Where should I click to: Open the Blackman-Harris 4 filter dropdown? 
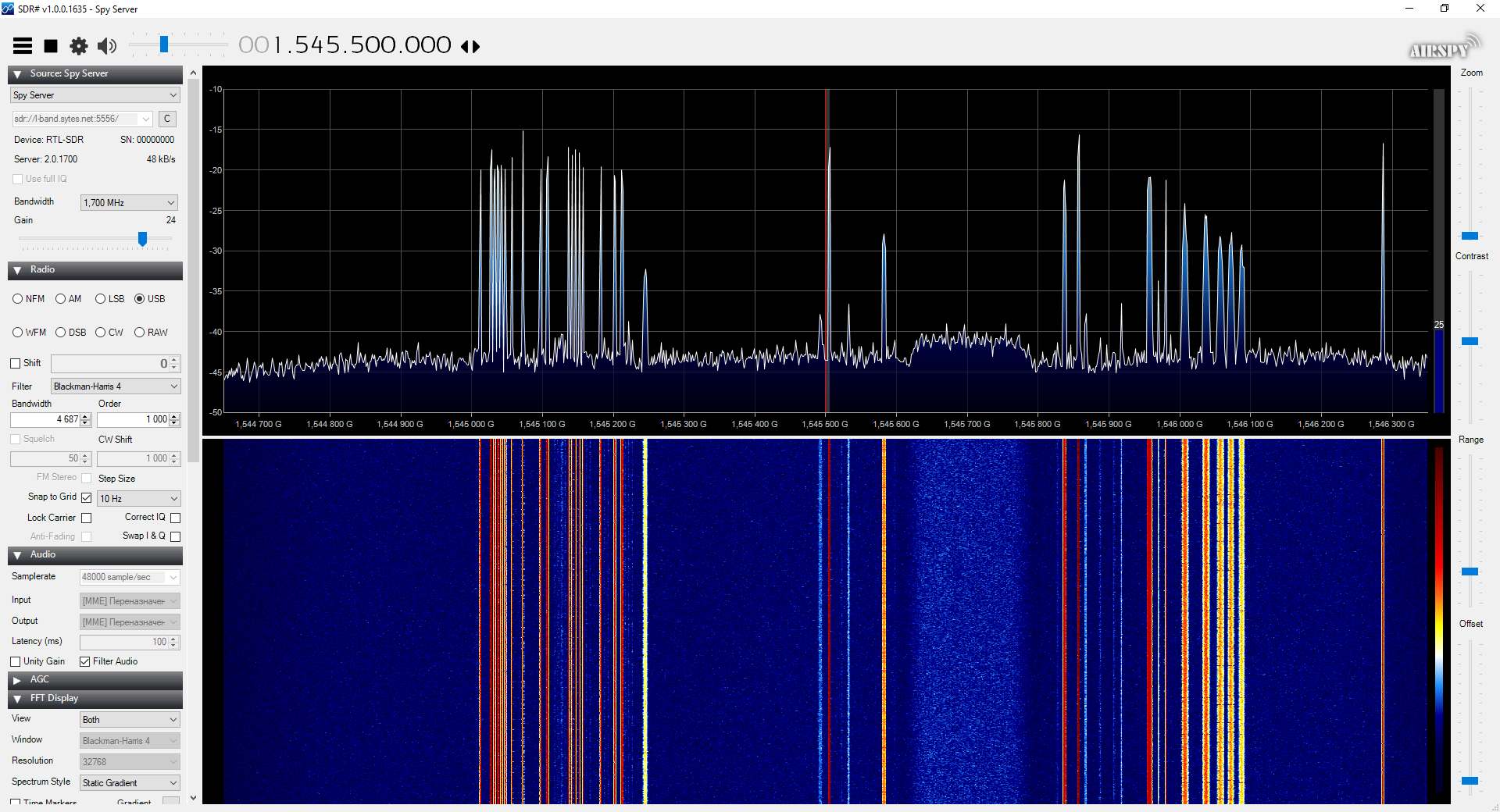pos(116,386)
